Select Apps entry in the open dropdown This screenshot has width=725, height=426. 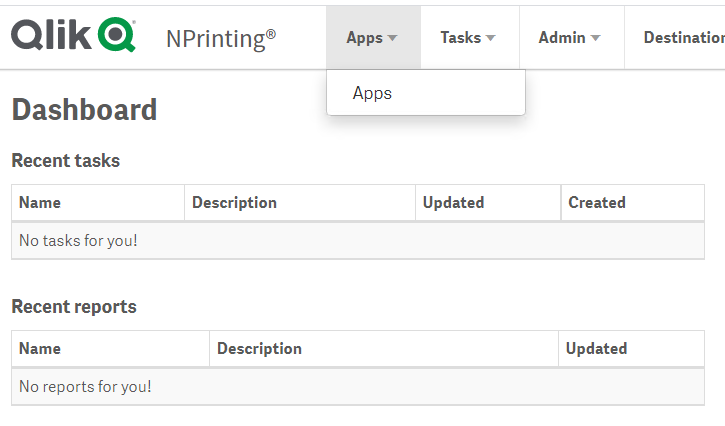[x=425, y=93]
